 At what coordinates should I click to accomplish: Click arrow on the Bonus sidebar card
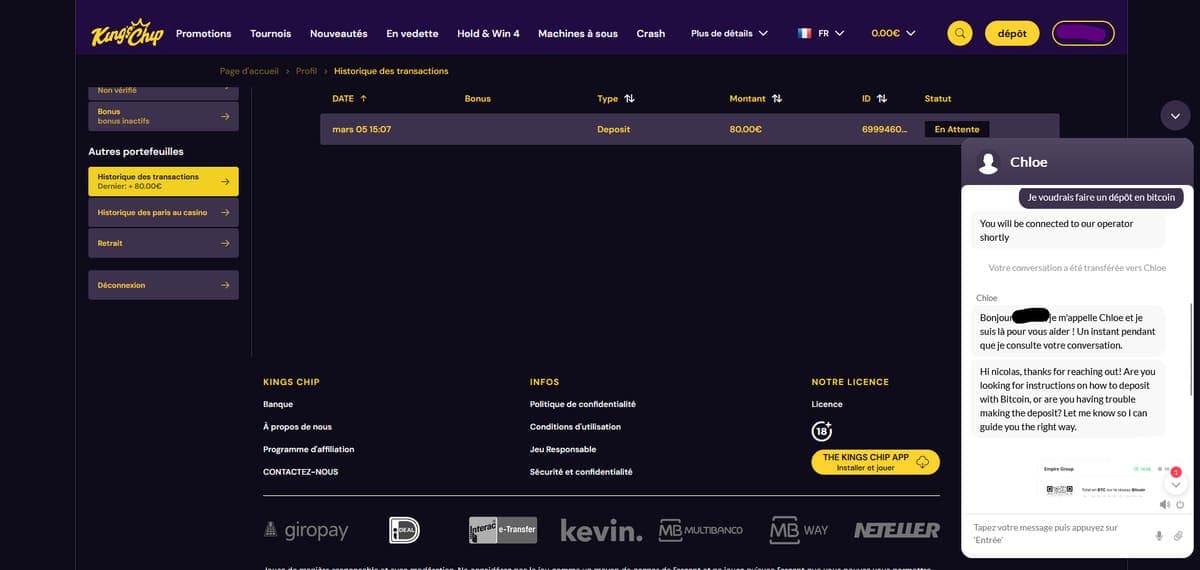coord(225,116)
